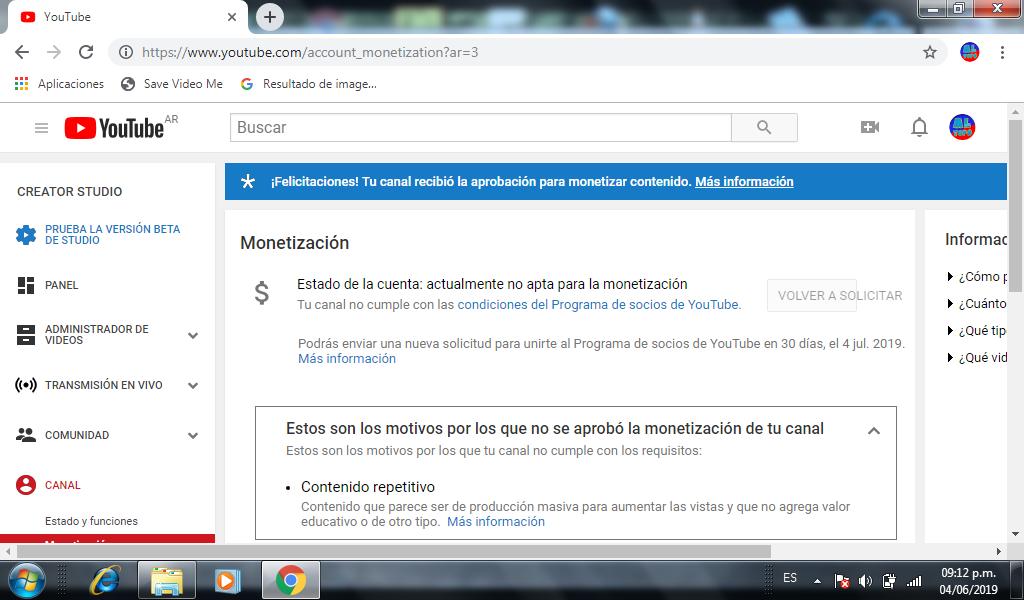The width and height of the screenshot is (1024, 600).
Task: Click the horizontal page scrollbar
Action: (394, 552)
